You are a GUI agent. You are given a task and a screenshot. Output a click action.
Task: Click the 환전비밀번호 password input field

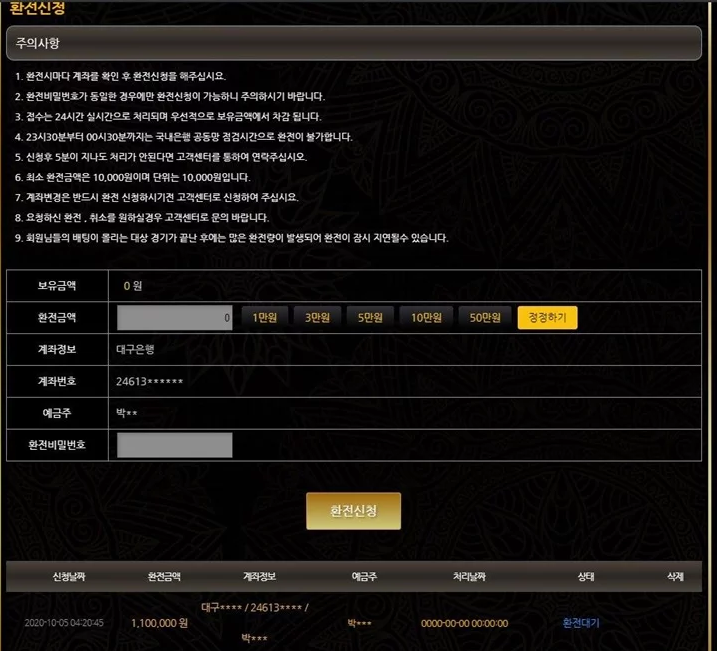(175, 446)
